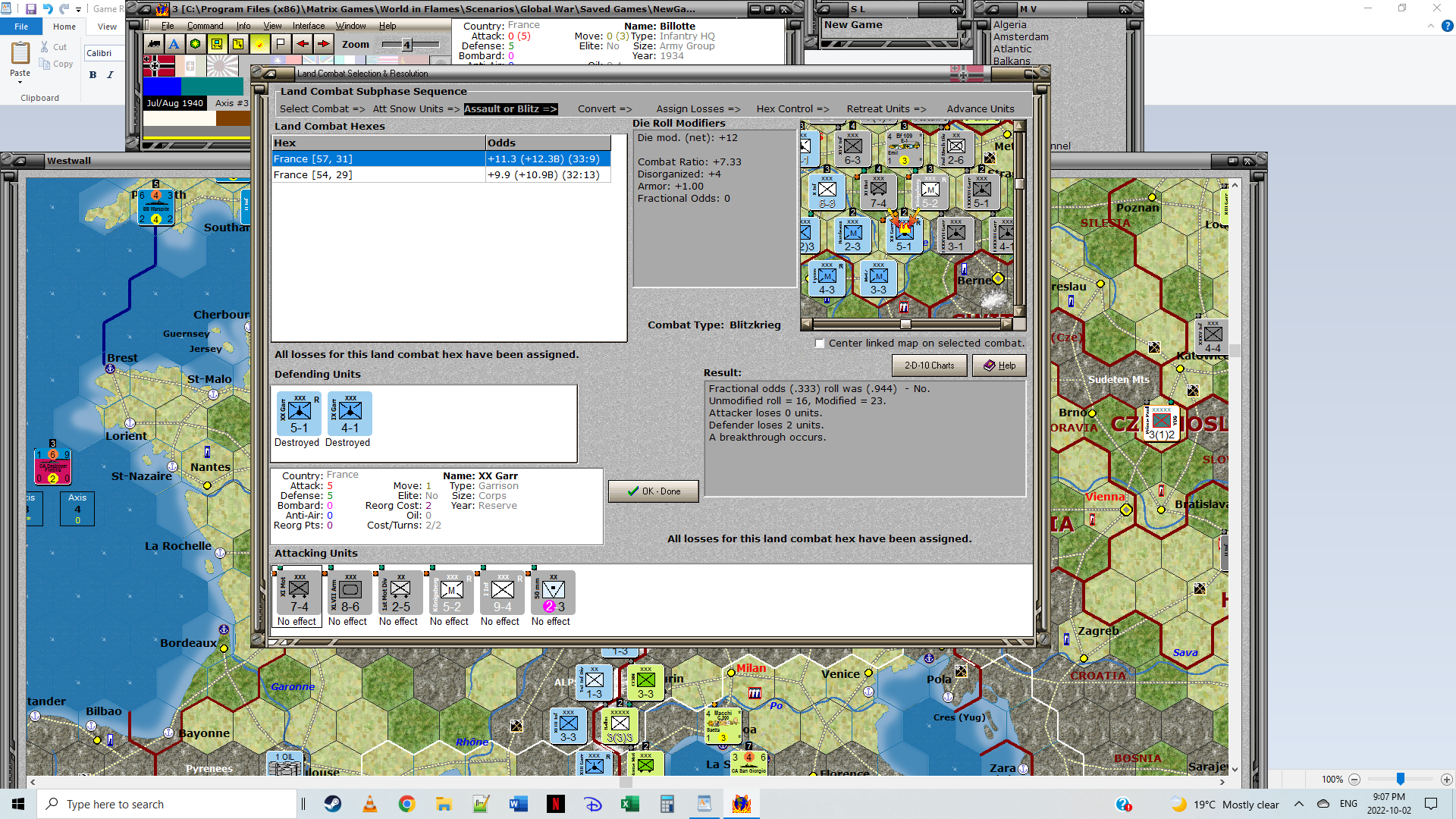Screen dimensions: 1456x819
Task: Expand the Paste dropdown arrow
Action: pos(20,82)
